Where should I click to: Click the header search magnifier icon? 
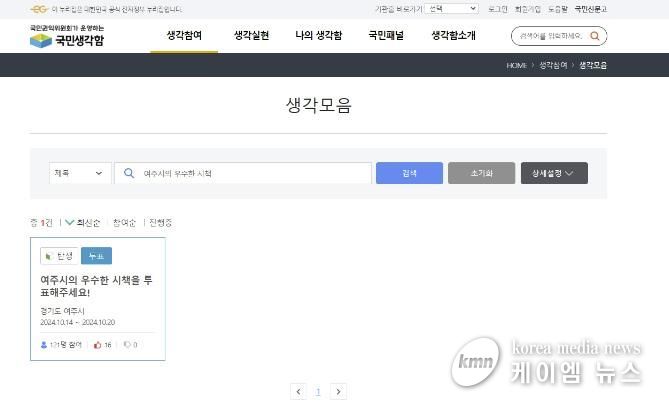click(595, 36)
